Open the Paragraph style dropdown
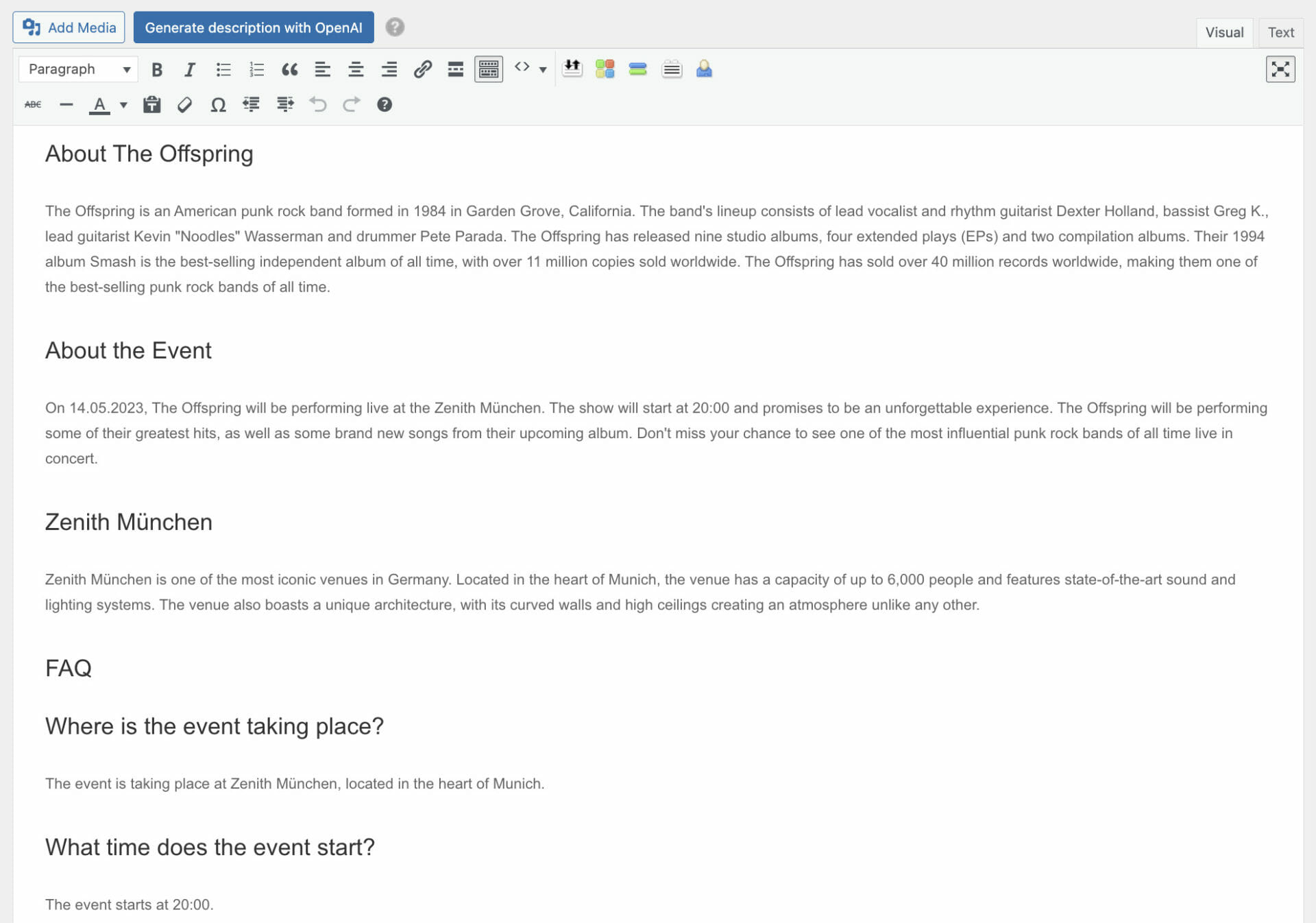Image resolution: width=1316 pixels, height=923 pixels. [77, 69]
